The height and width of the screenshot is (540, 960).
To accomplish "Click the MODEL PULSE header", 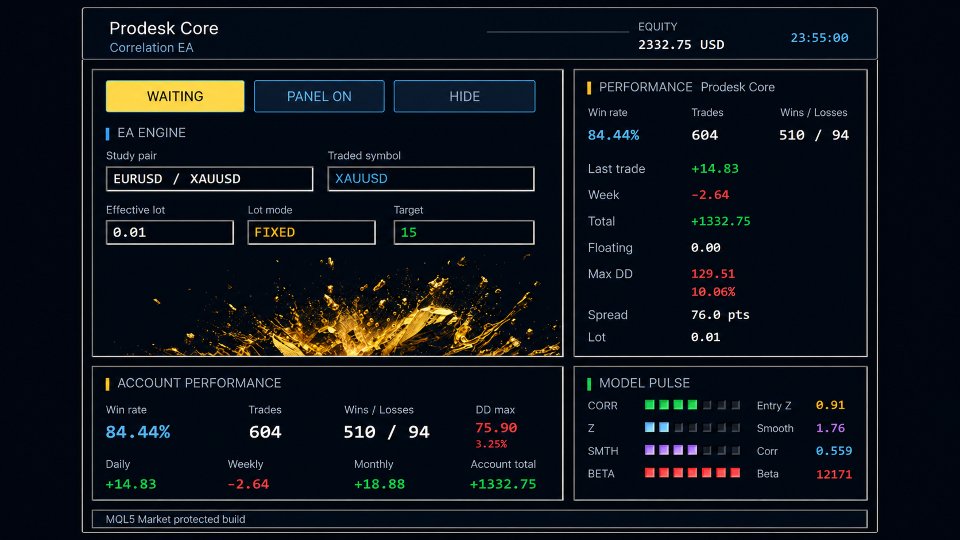I will [x=644, y=383].
